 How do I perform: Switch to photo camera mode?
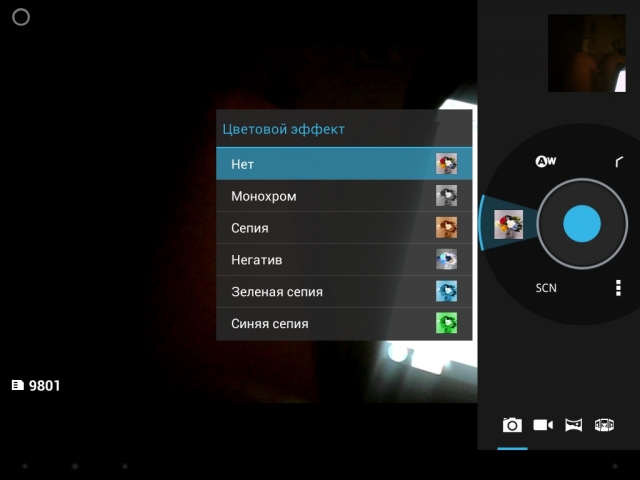point(512,425)
